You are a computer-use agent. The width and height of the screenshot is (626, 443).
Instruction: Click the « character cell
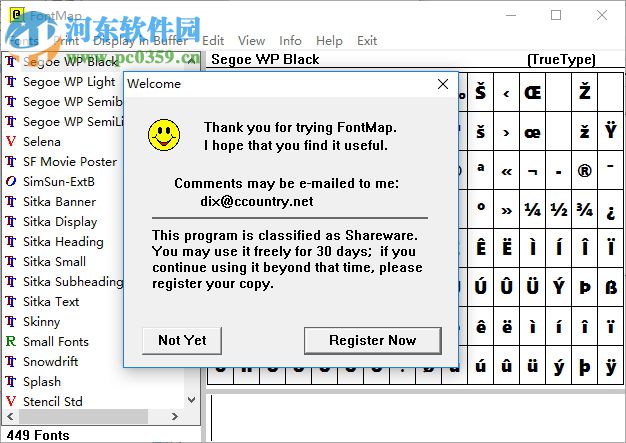[506, 171]
